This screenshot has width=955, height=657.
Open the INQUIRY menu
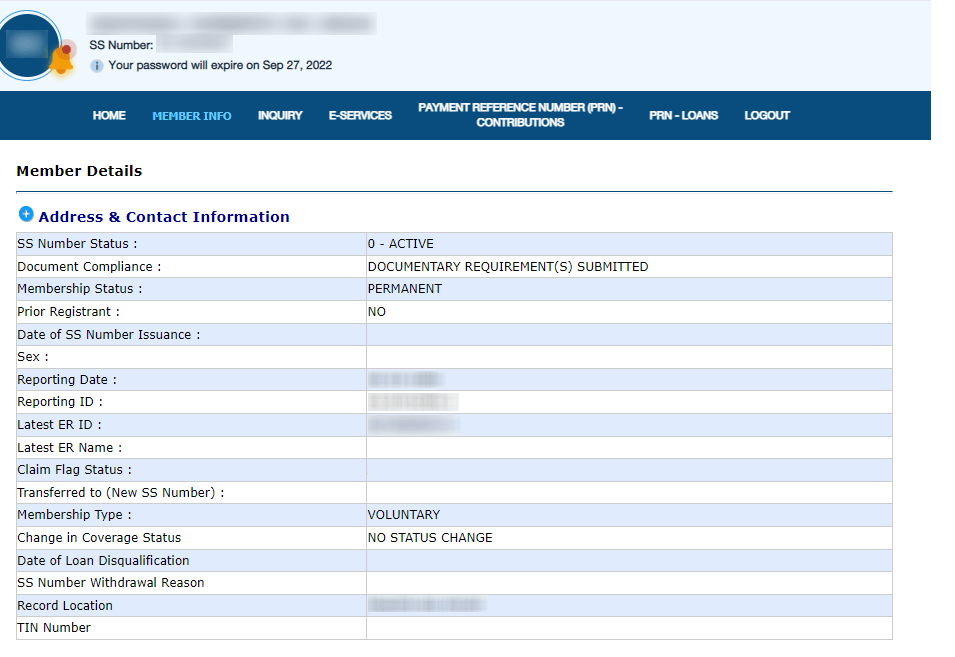pyautogui.click(x=280, y=115)
